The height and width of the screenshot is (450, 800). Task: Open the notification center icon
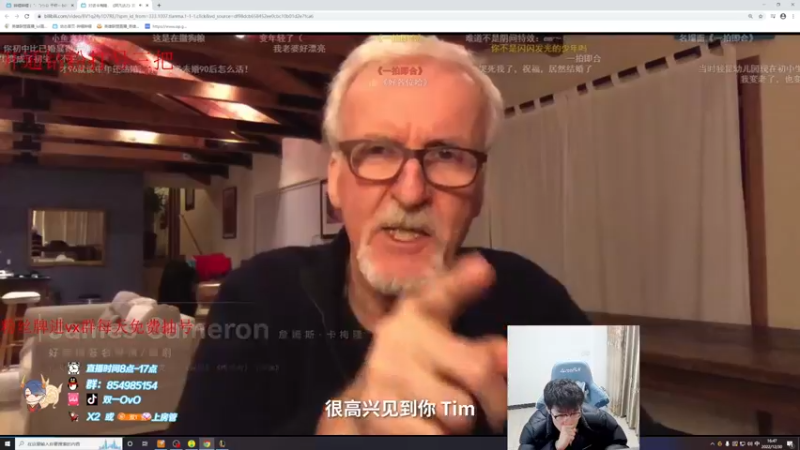(790, 444)
